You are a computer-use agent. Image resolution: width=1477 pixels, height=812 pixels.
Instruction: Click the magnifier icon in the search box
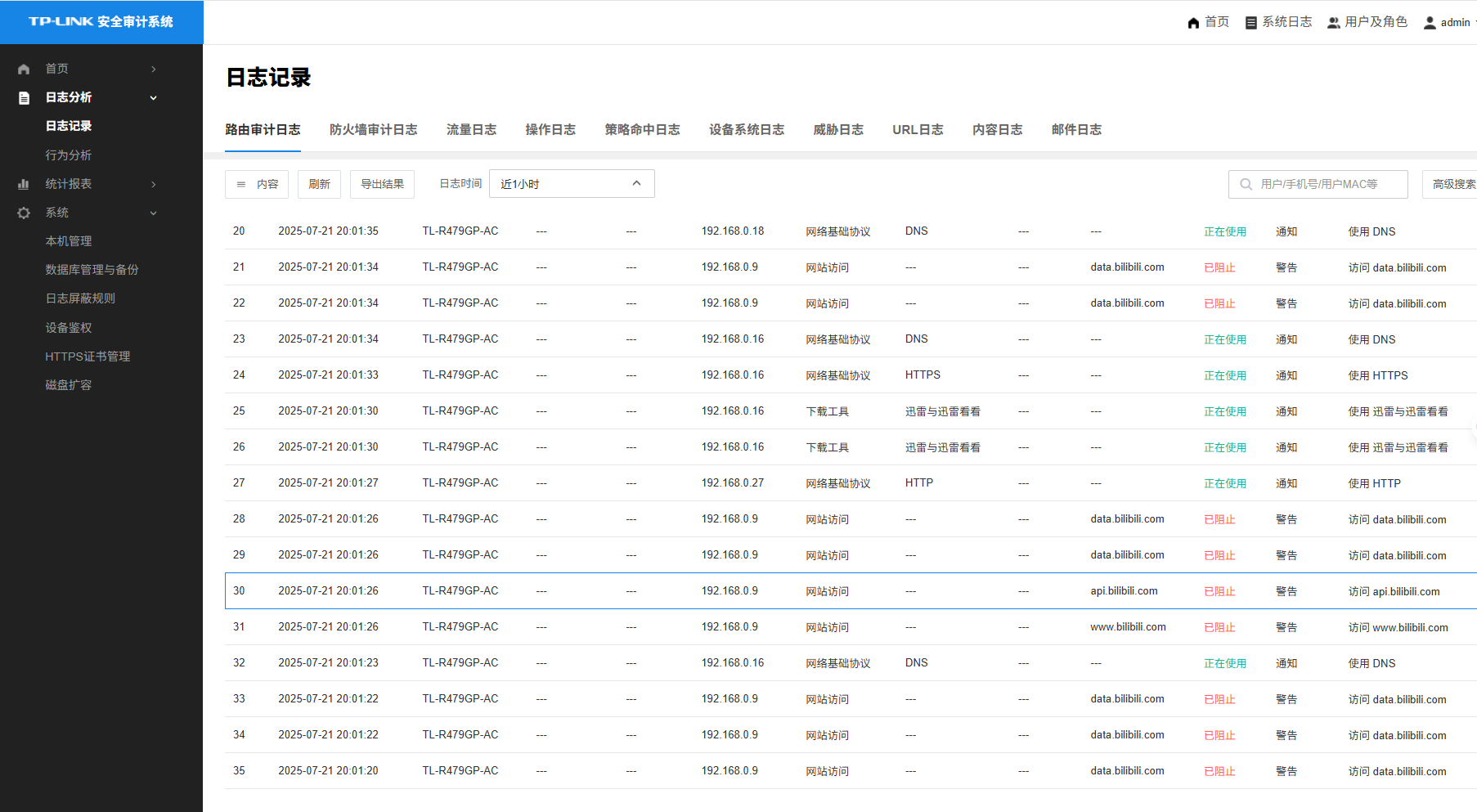1245,184
